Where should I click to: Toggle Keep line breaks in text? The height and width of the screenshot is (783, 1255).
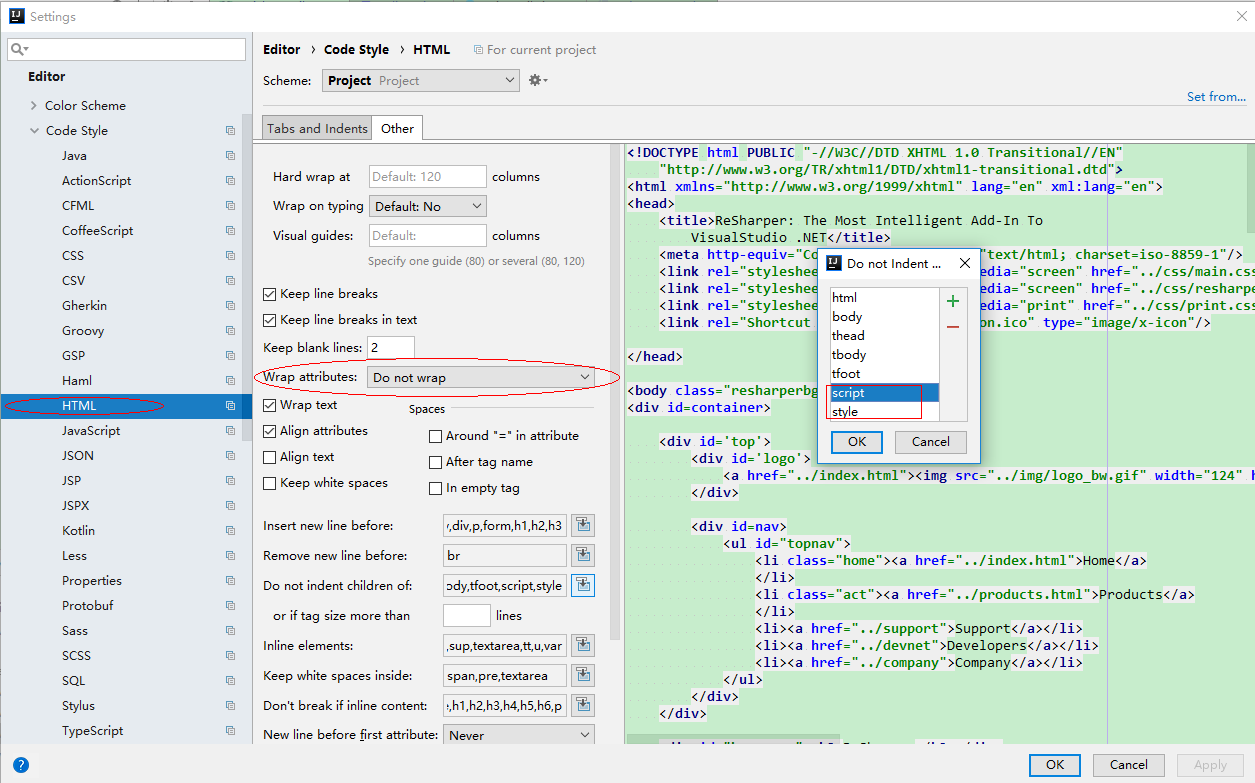pyautogui.click(x=269, y=320)
